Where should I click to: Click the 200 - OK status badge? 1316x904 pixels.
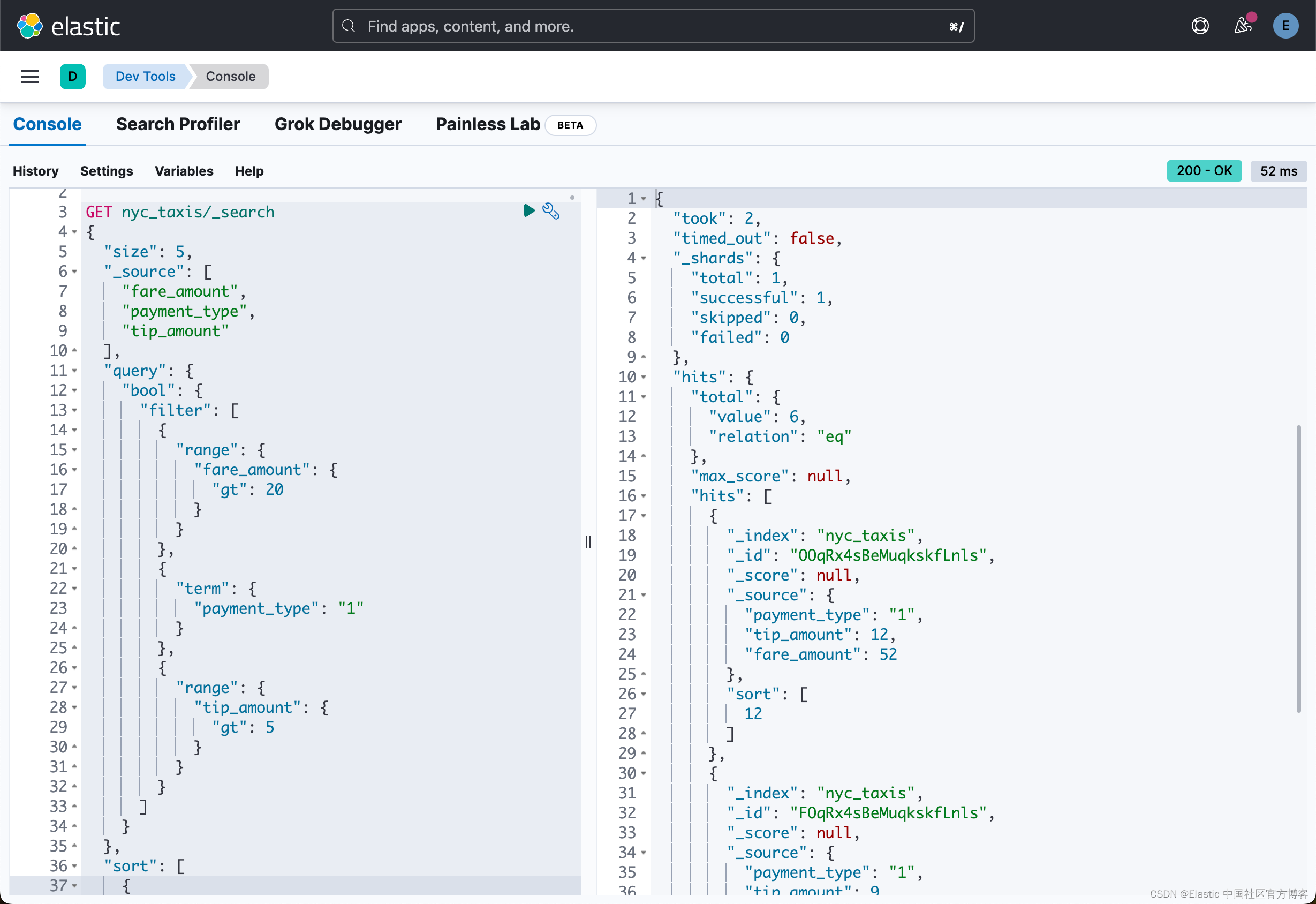coord(1205,170)
